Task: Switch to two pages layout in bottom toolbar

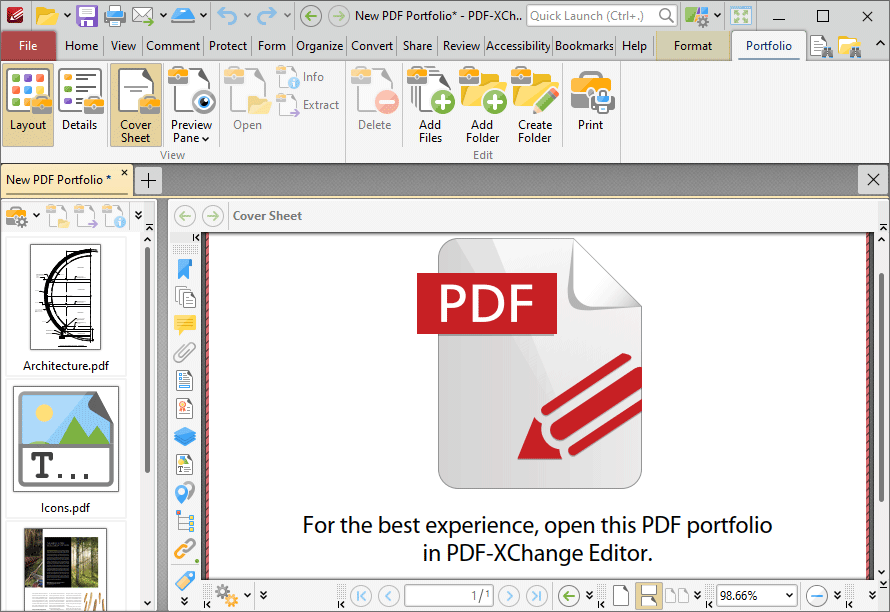Action: pyautogui.click(x=677, y=596)
